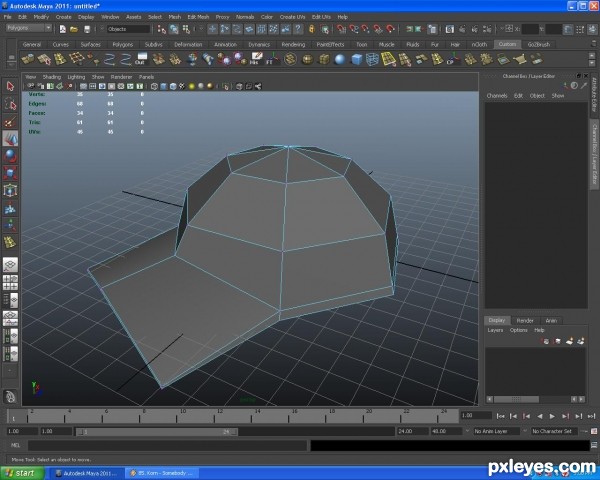
Task: Open the Script Editor icon
Action: [x=594, y=445]
